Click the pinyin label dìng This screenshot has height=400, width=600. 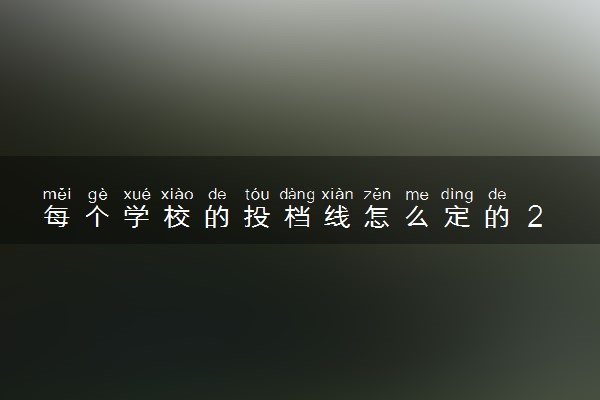457,195
